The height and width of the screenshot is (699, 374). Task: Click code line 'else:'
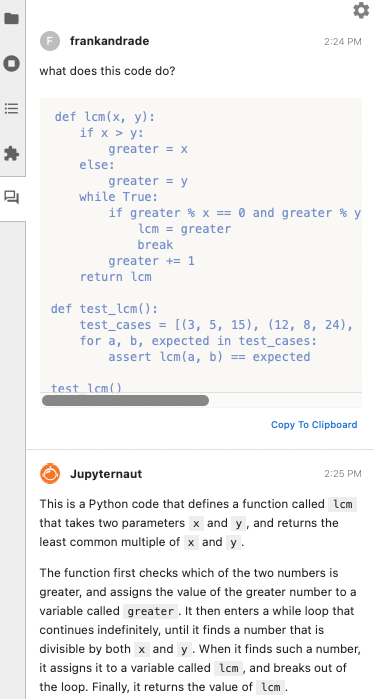[x=97, y=165]
